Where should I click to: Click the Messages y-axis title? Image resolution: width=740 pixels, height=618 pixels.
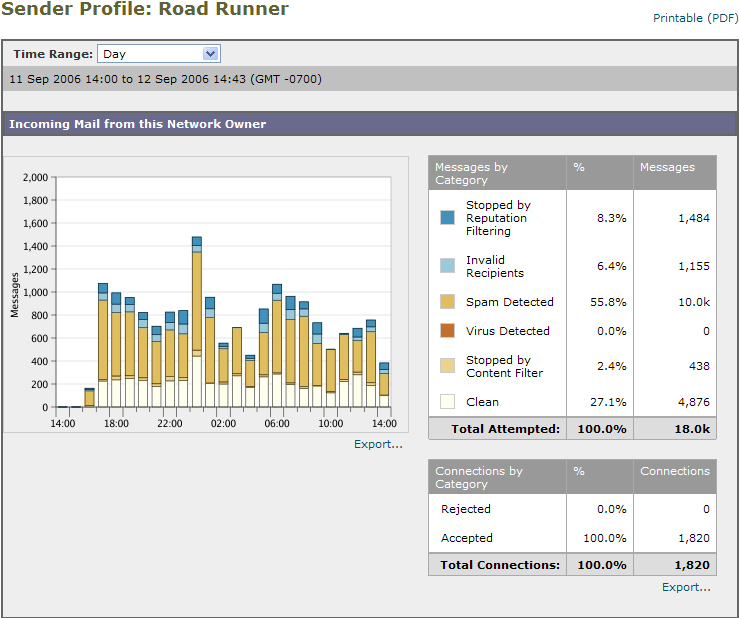point(15,295)
